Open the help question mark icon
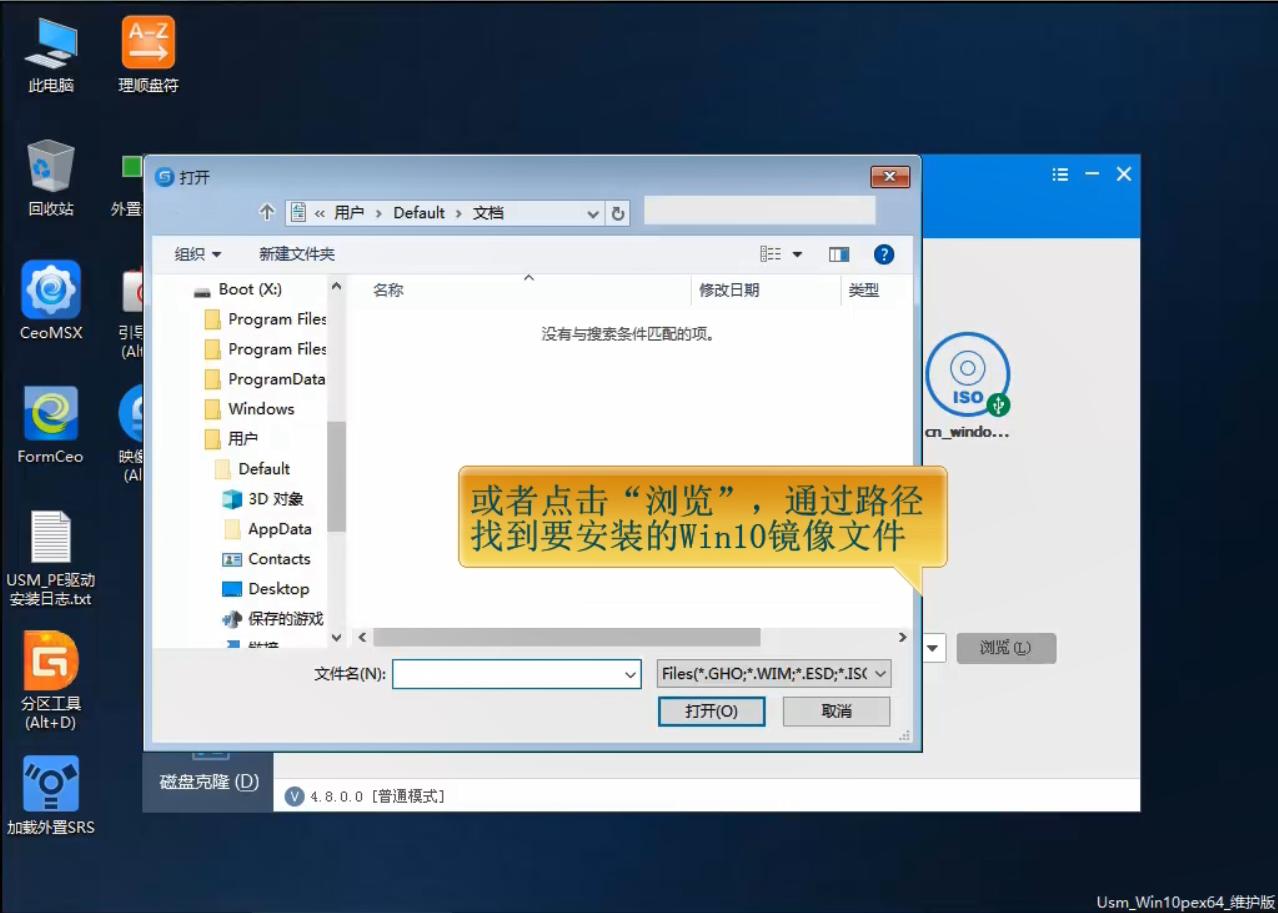 click(884, 255)
